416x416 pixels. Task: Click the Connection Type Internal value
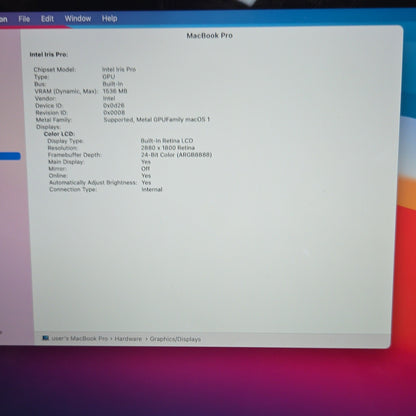pyautogui.click(x=152, y=189)
